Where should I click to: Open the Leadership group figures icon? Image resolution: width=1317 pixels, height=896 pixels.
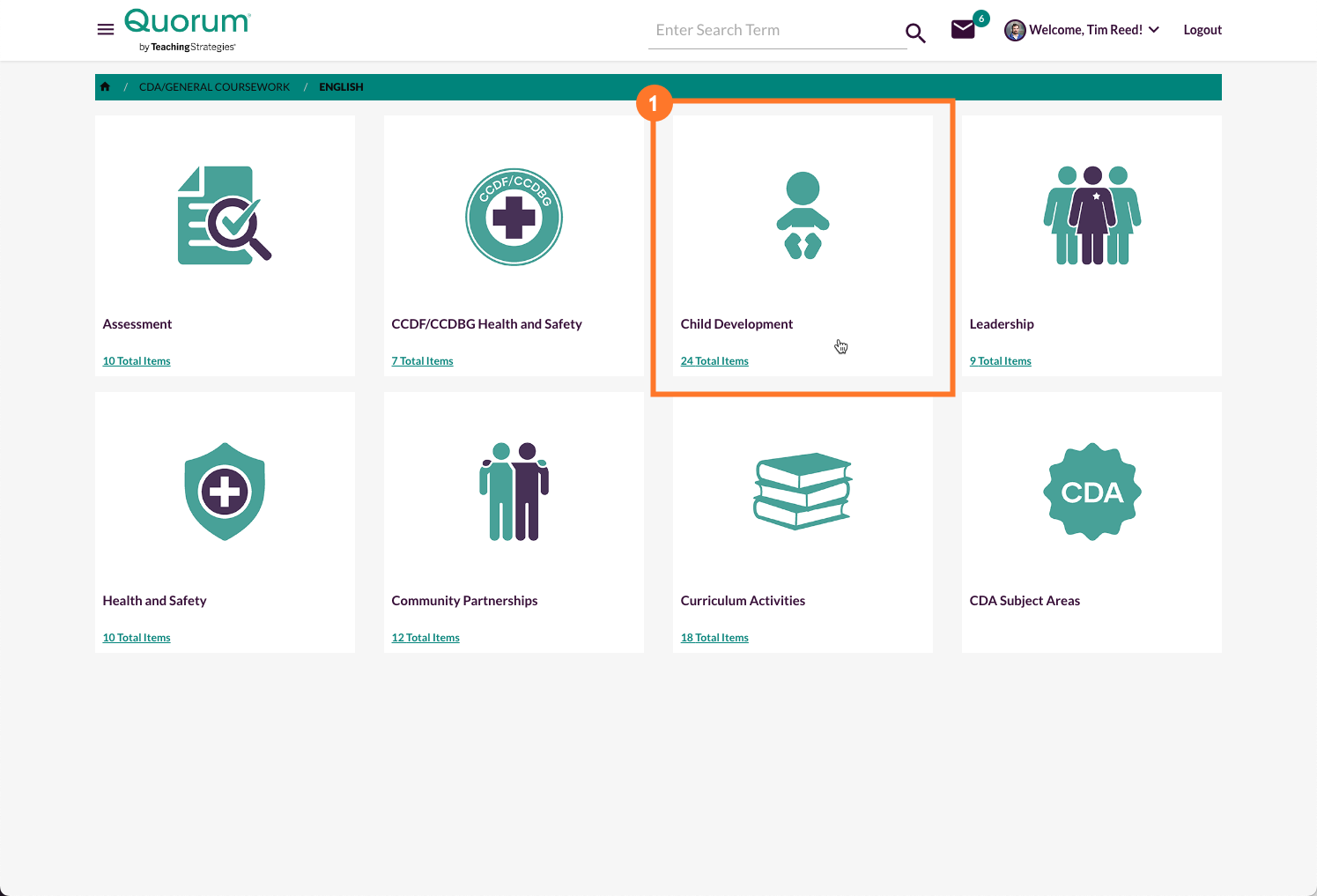click(1091, 216)
